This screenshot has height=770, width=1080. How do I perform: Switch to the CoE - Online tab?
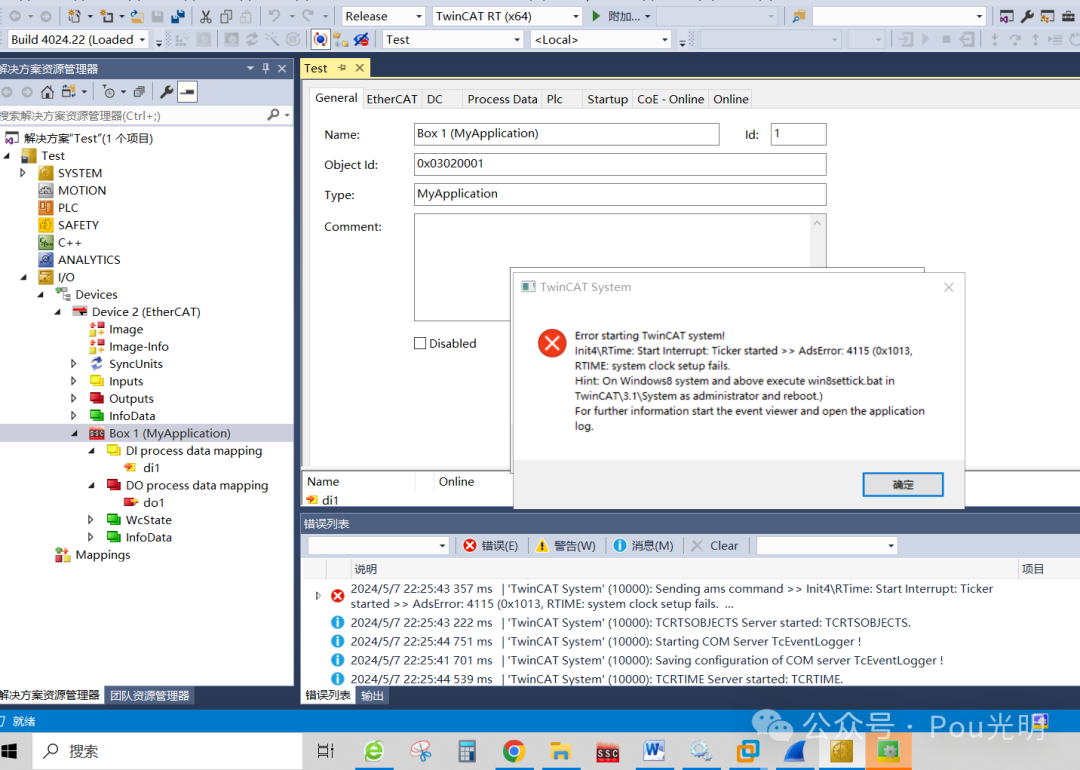[670, 99]
